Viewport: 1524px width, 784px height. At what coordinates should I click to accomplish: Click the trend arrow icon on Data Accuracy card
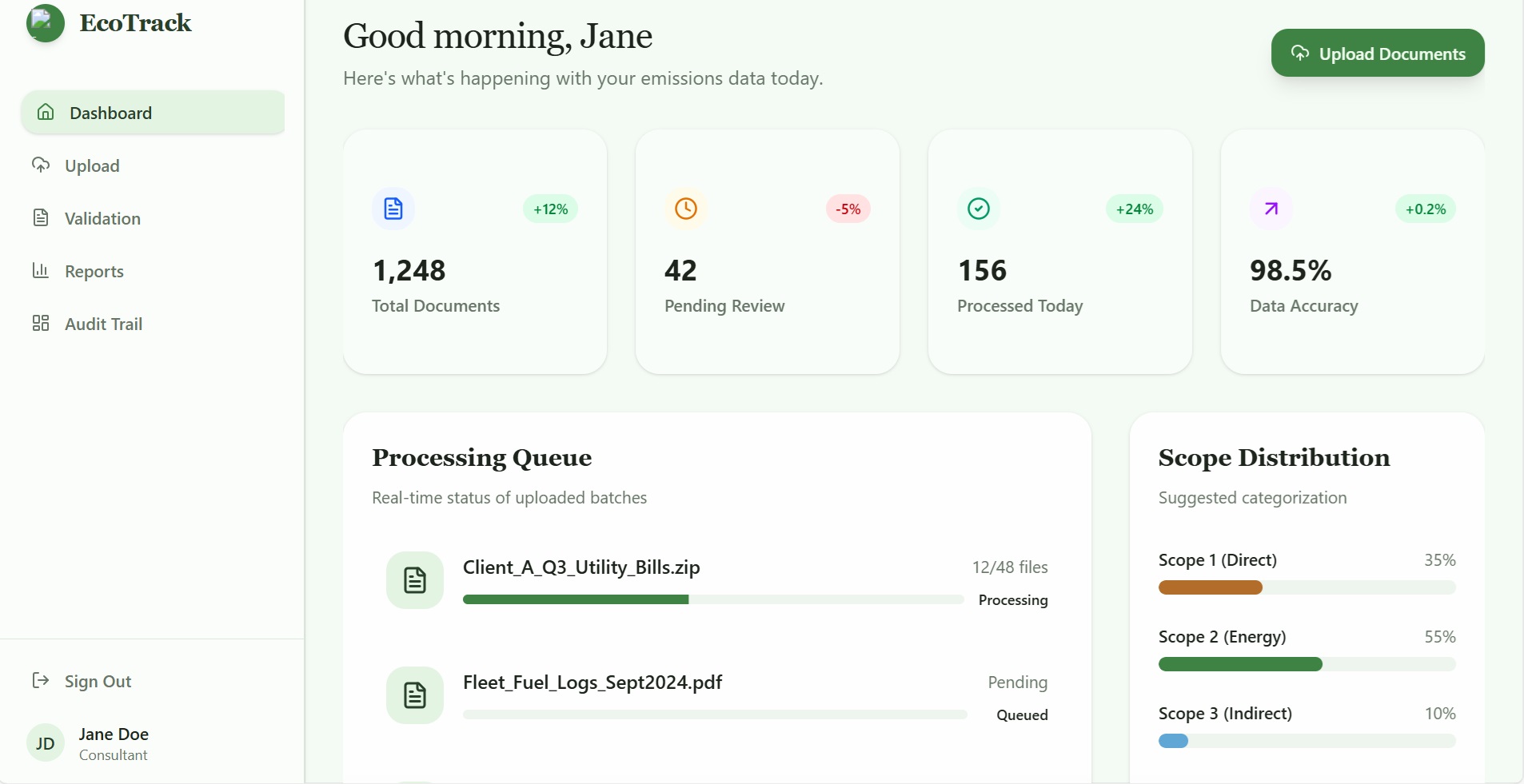[1271, 209]
